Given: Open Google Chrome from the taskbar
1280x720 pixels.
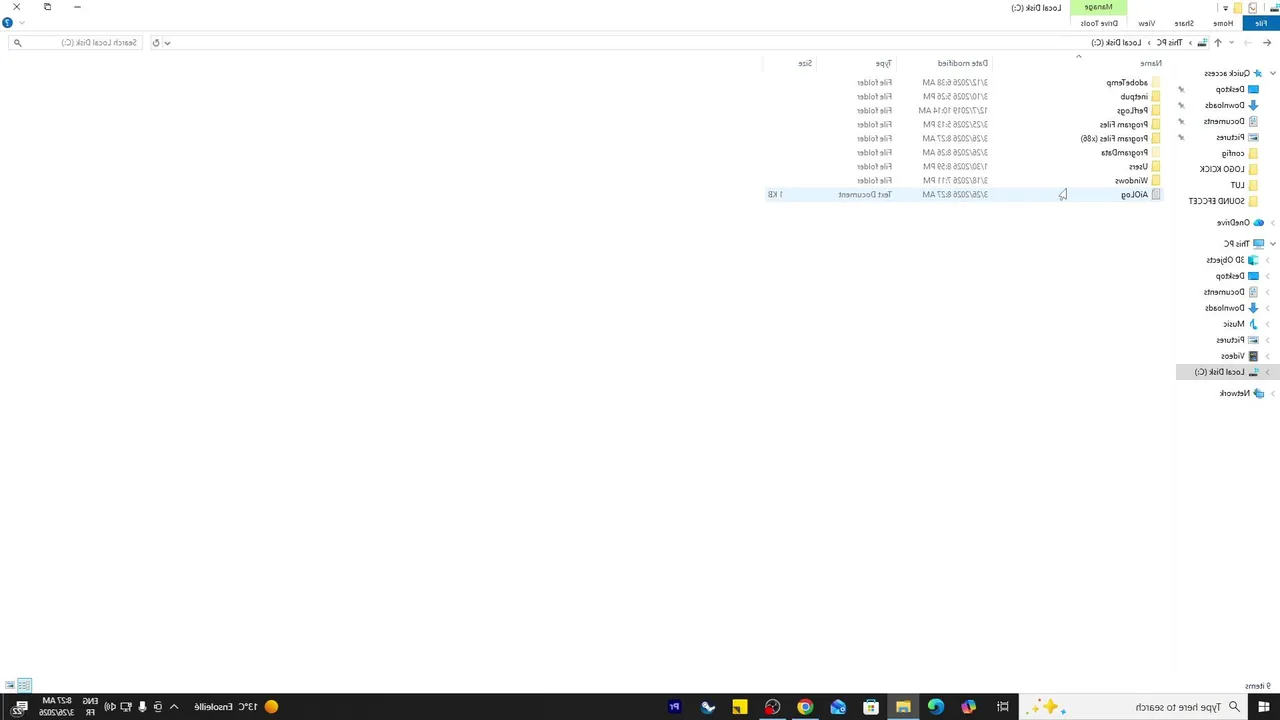Looking at the screenshot, I should 805,707.
